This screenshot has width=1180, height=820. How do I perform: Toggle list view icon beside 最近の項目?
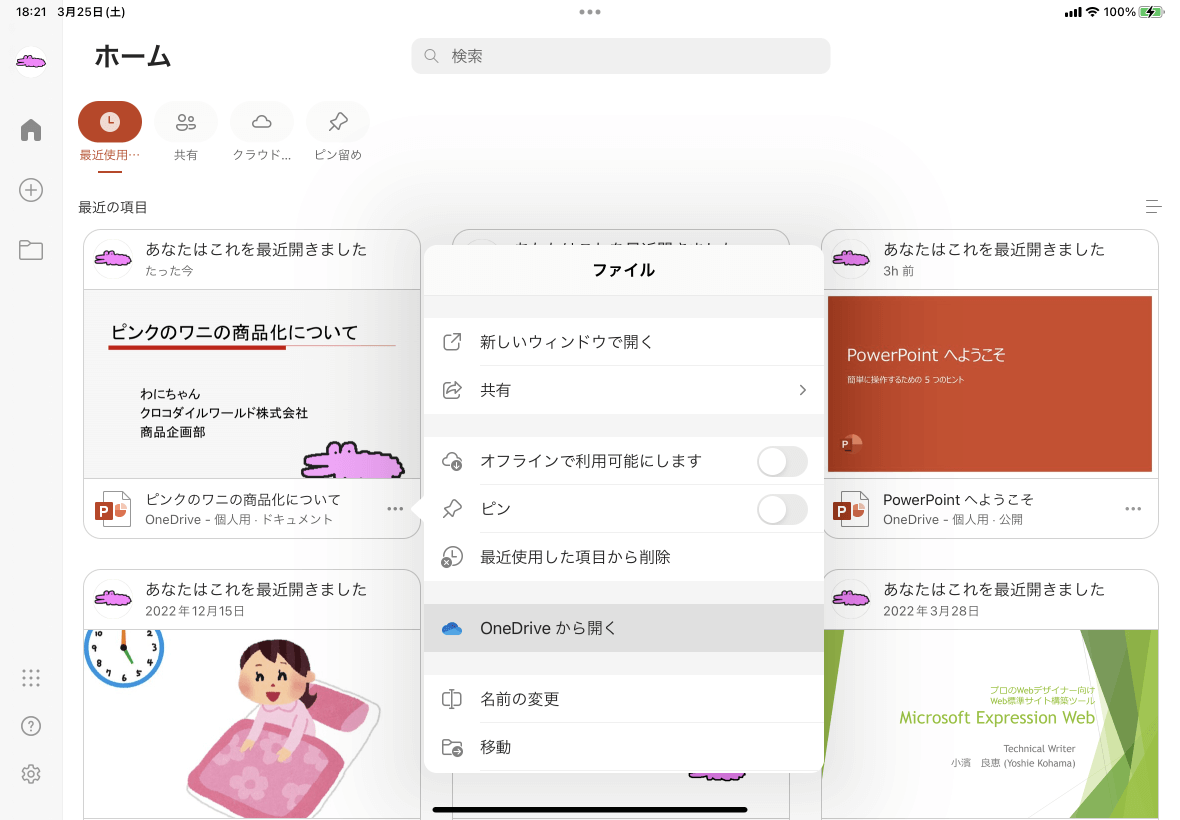[1153, 206]
